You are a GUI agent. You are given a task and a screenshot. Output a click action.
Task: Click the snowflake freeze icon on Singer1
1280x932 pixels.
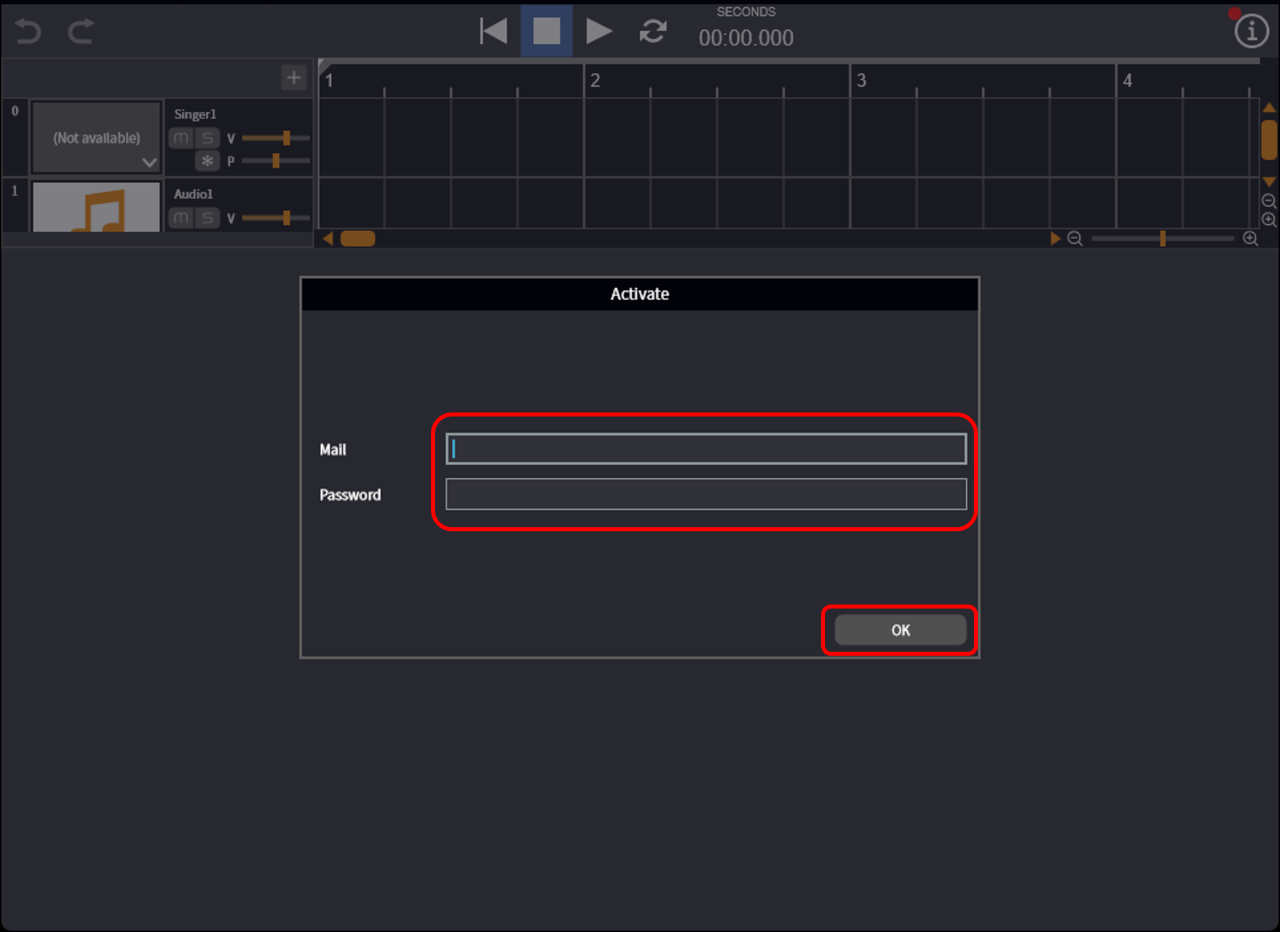click(x=207, y=161)
